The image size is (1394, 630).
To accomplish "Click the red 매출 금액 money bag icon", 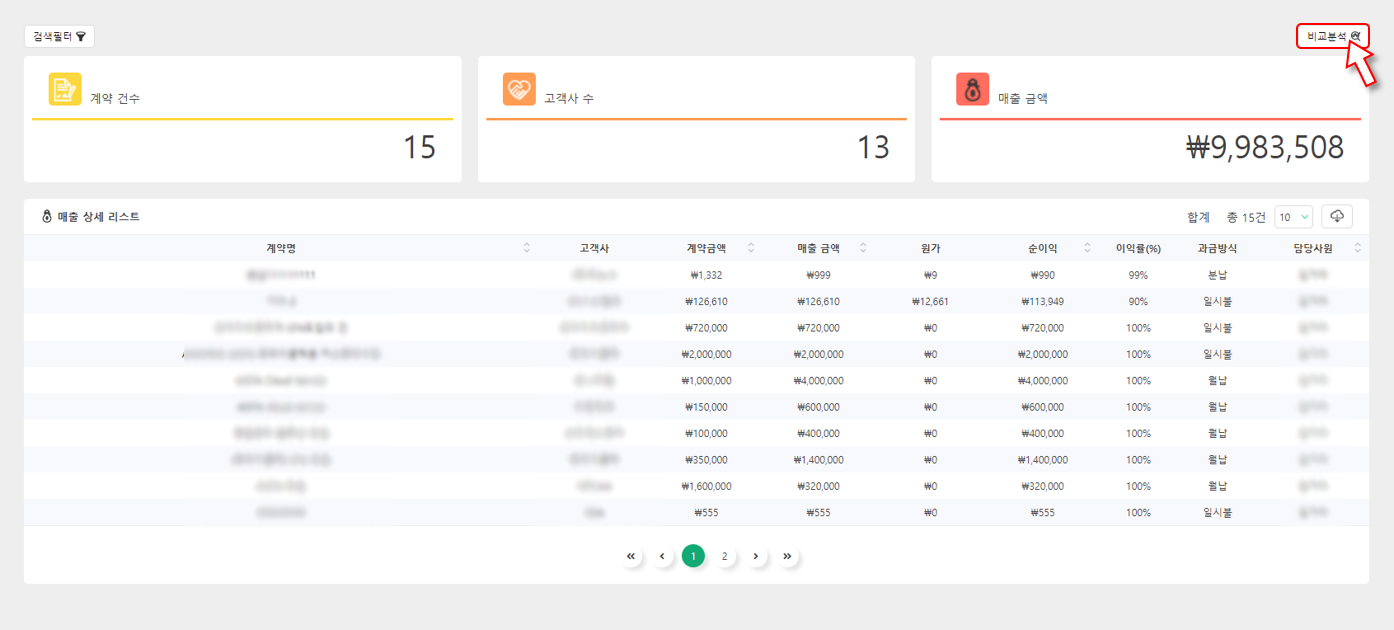I will click(x=972, y=89).
